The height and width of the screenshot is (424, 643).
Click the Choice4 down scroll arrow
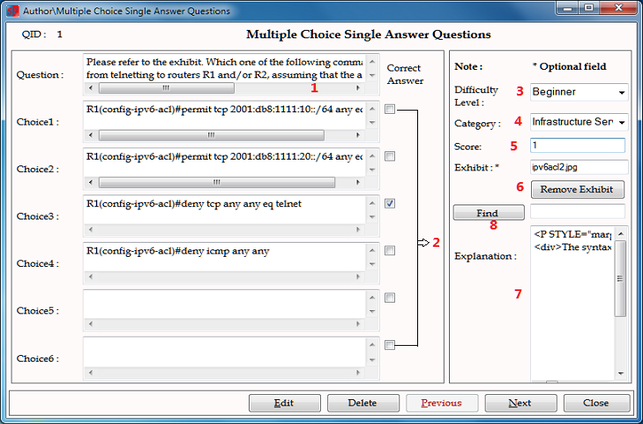click(372, 264)
